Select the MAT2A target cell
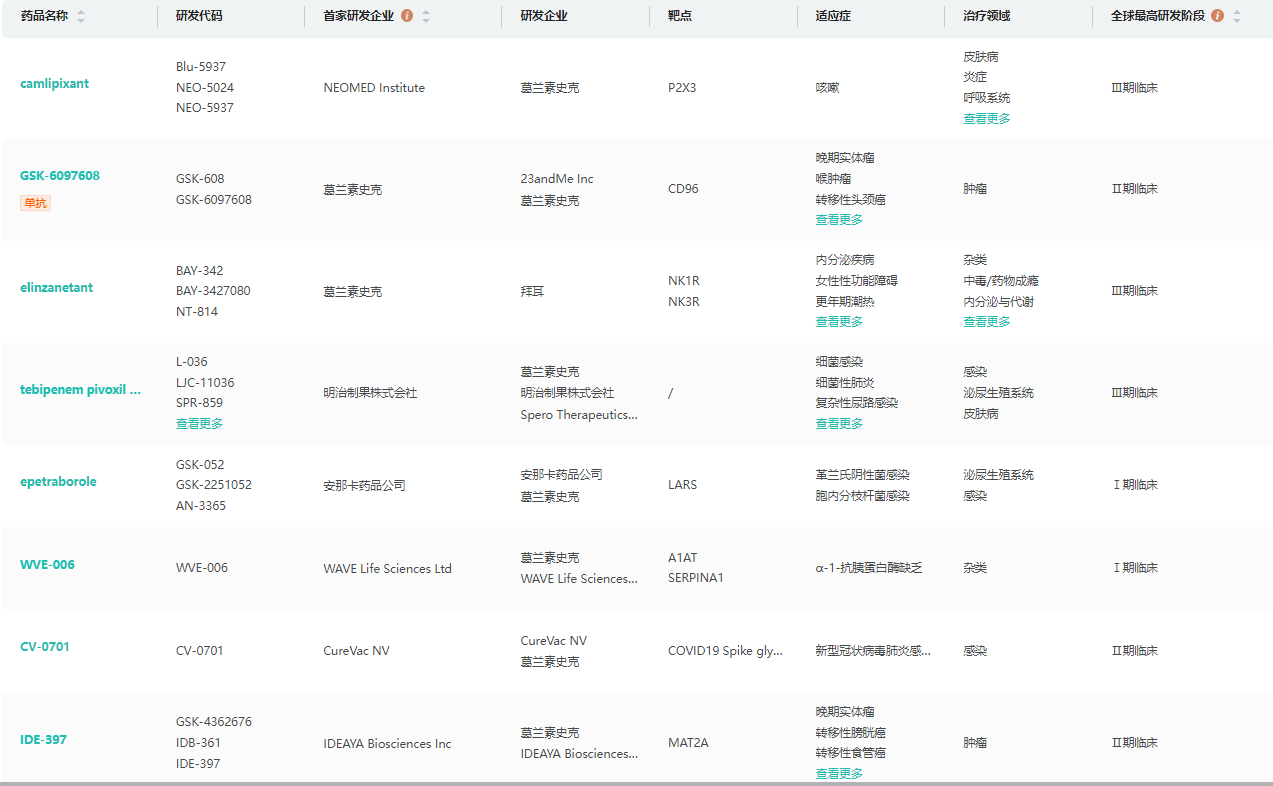Screen dimensions: 1273x786 (688, 743)
